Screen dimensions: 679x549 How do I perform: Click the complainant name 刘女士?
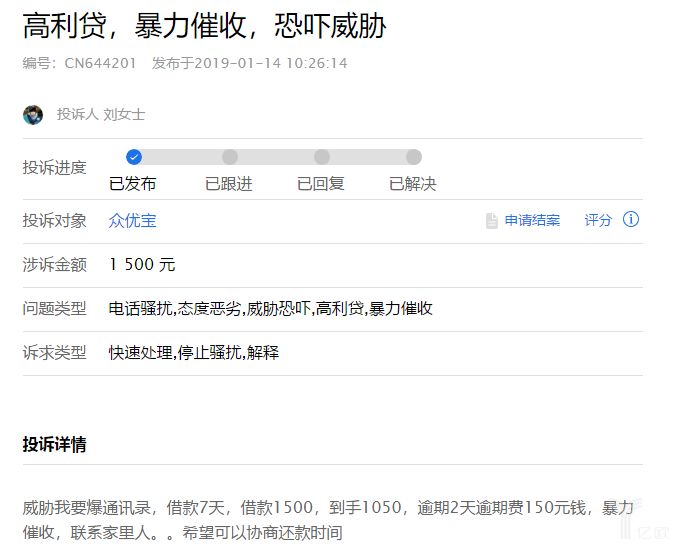point(124,114)
